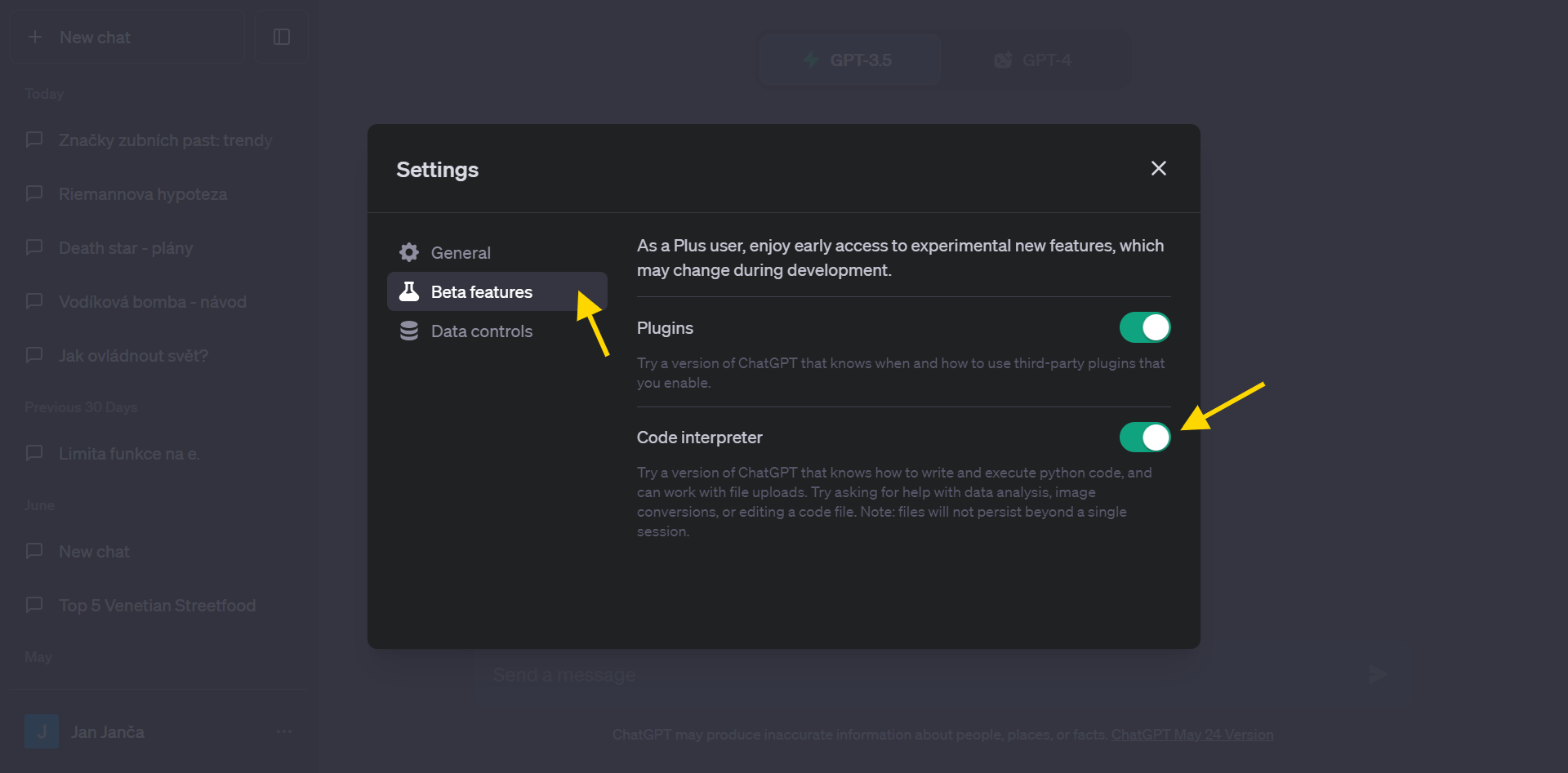Select the GPT-4 model tab

[1034, 60]
